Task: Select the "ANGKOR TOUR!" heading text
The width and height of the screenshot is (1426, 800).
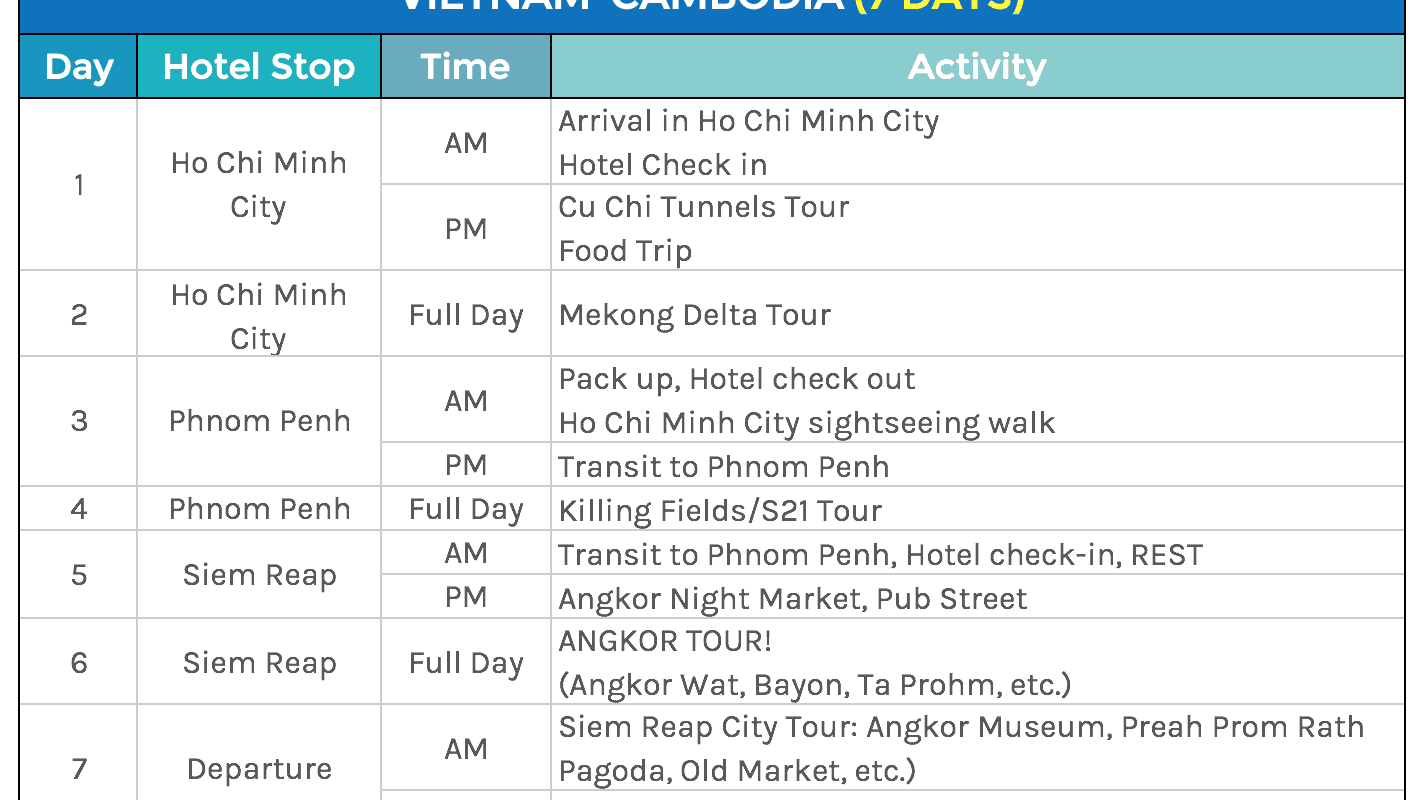Action: (665, 641)
